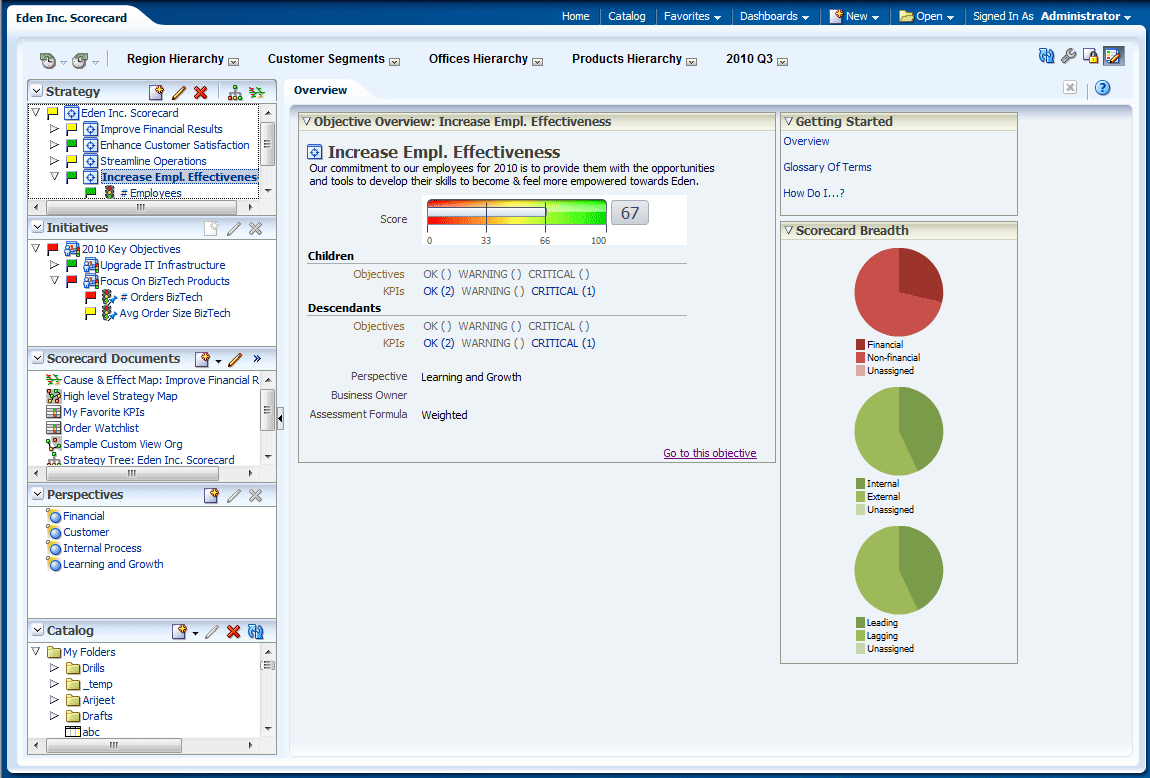Click the lock permissions icon in toolbar
This screenshot has width=1150, height=778.
click(1091, 57)
